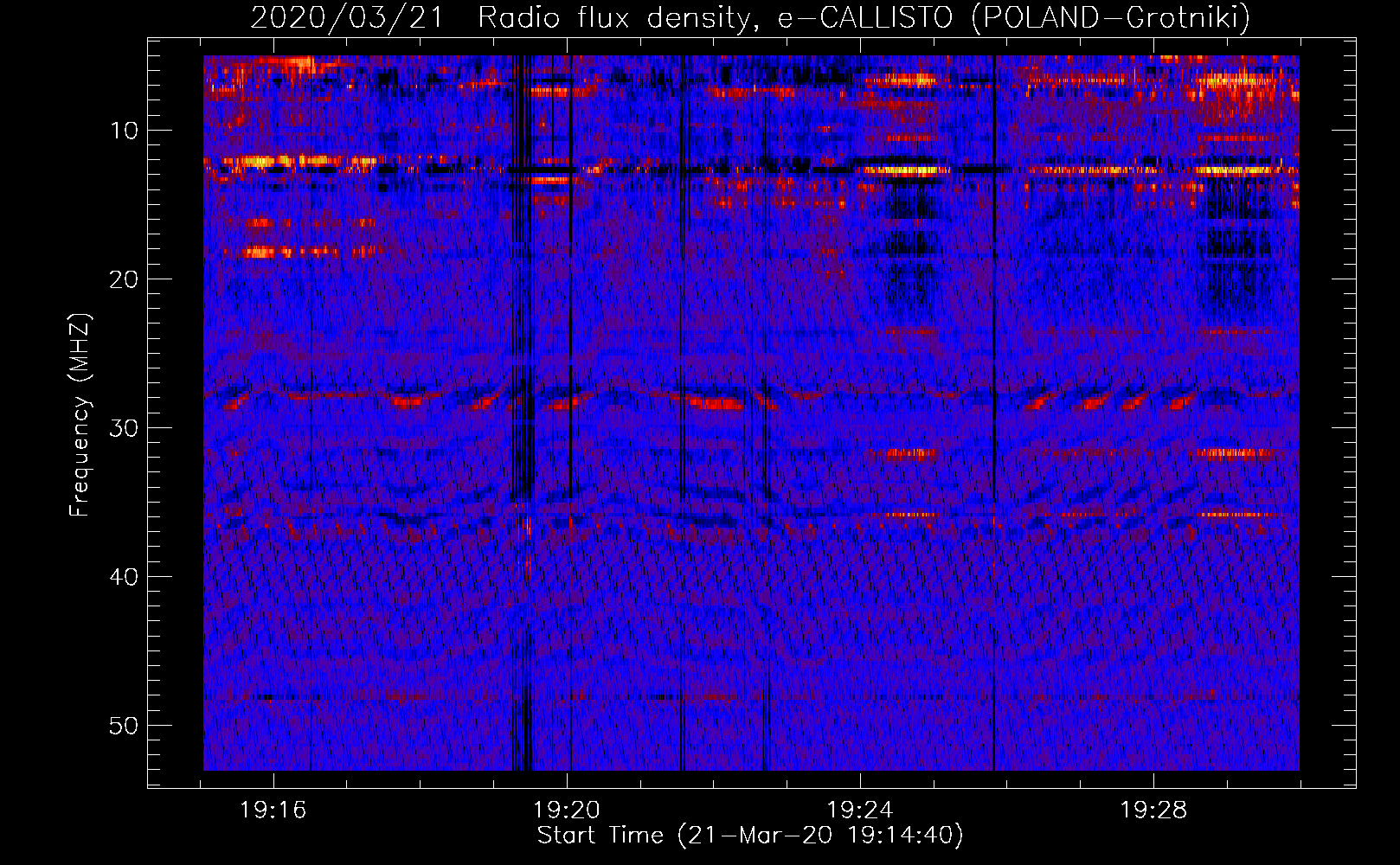The width and height of the screenshot is (1400, 865).
Task: Click the time tick label "19:24"
Action: [x=860, y=811]
